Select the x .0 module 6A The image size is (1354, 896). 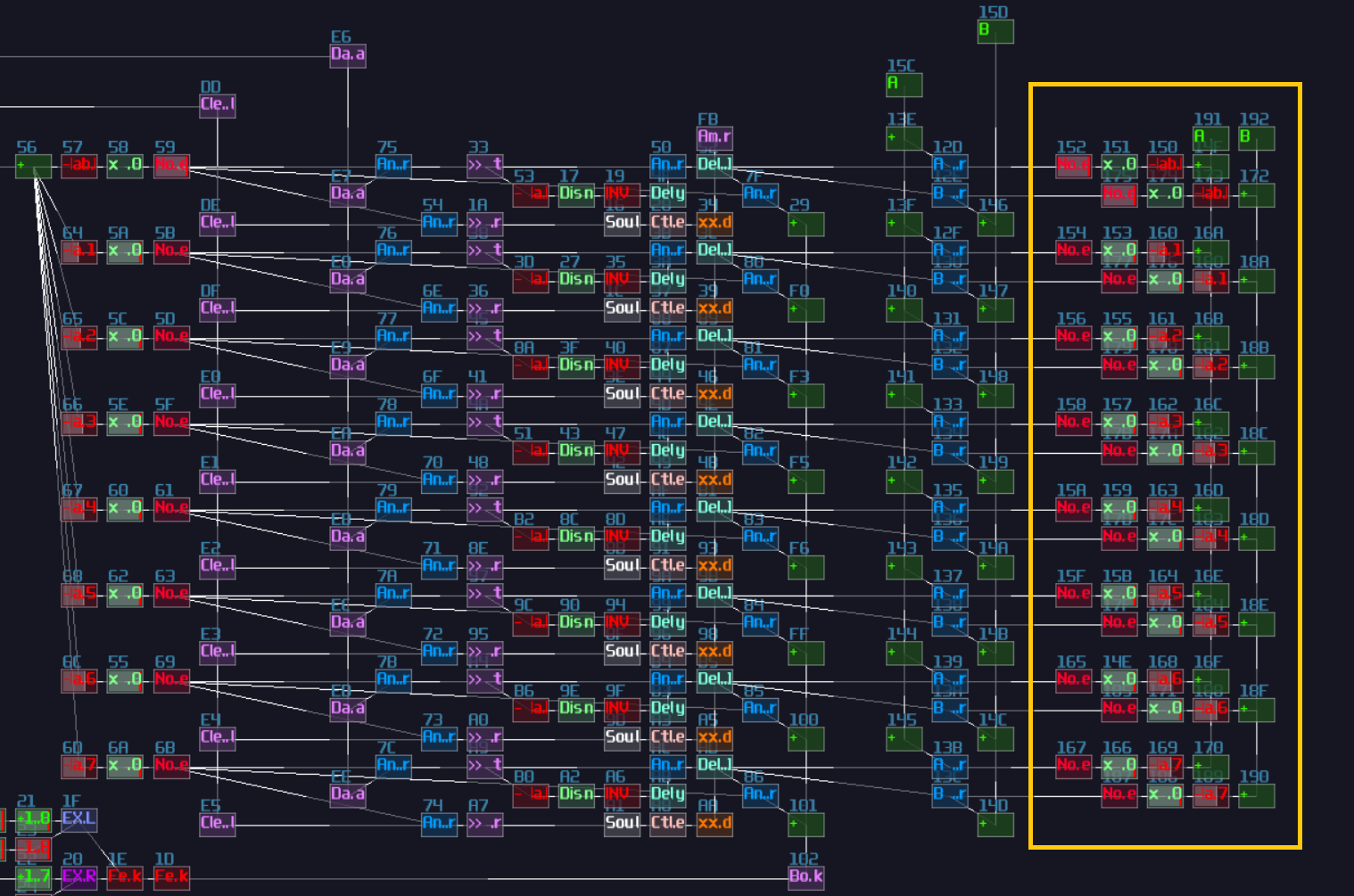coord(125,766)
